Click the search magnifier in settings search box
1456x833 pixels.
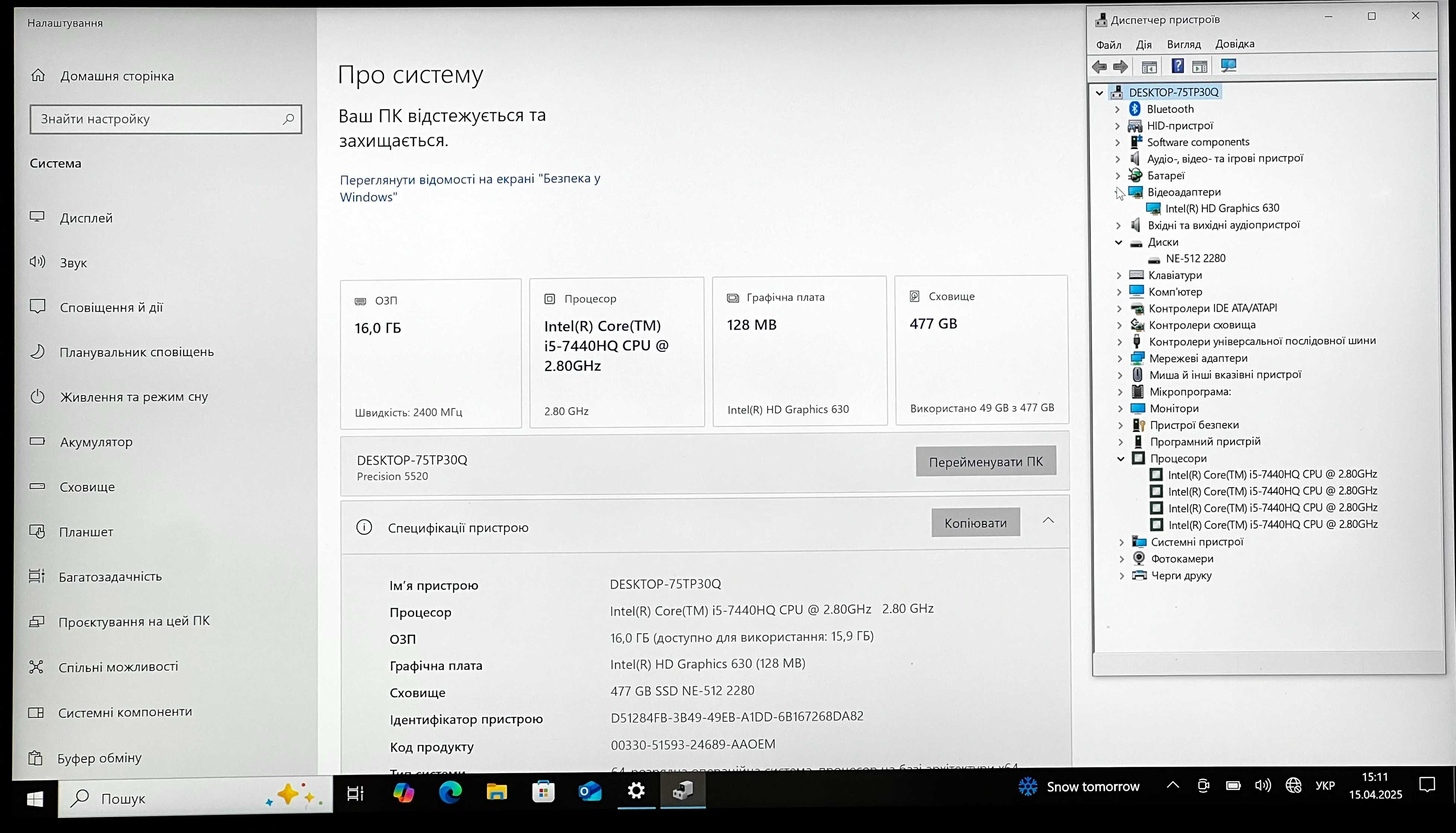[x=288, y=119]
